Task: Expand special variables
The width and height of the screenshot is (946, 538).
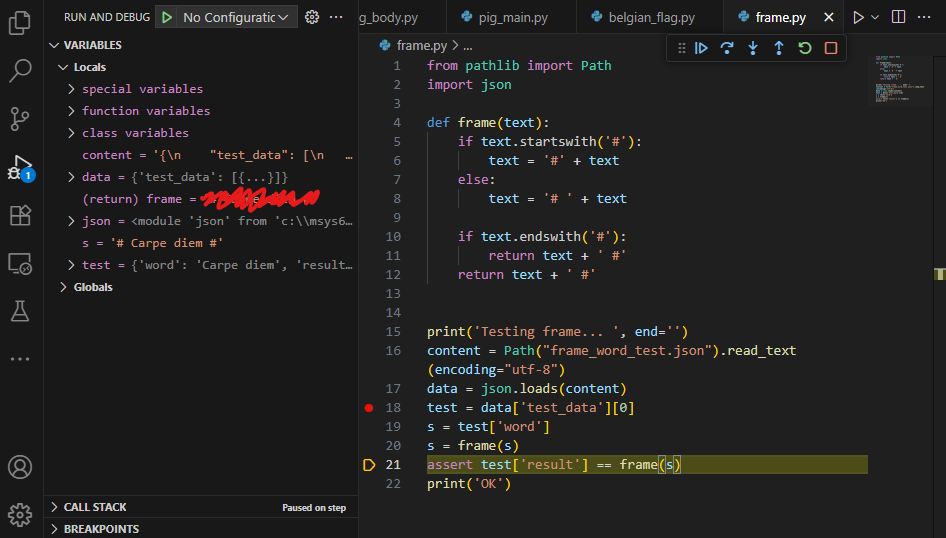Action: [72, 89]
